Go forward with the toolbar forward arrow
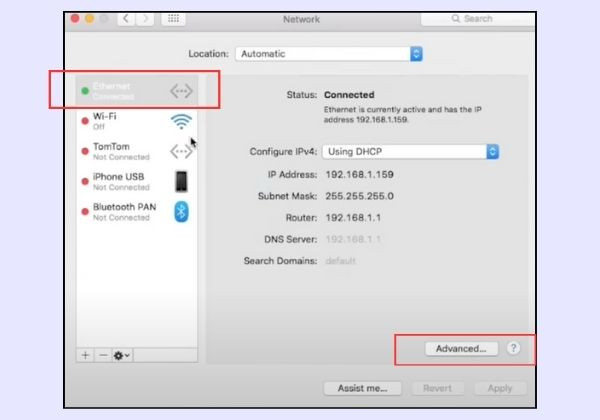 tap(145, 19)
